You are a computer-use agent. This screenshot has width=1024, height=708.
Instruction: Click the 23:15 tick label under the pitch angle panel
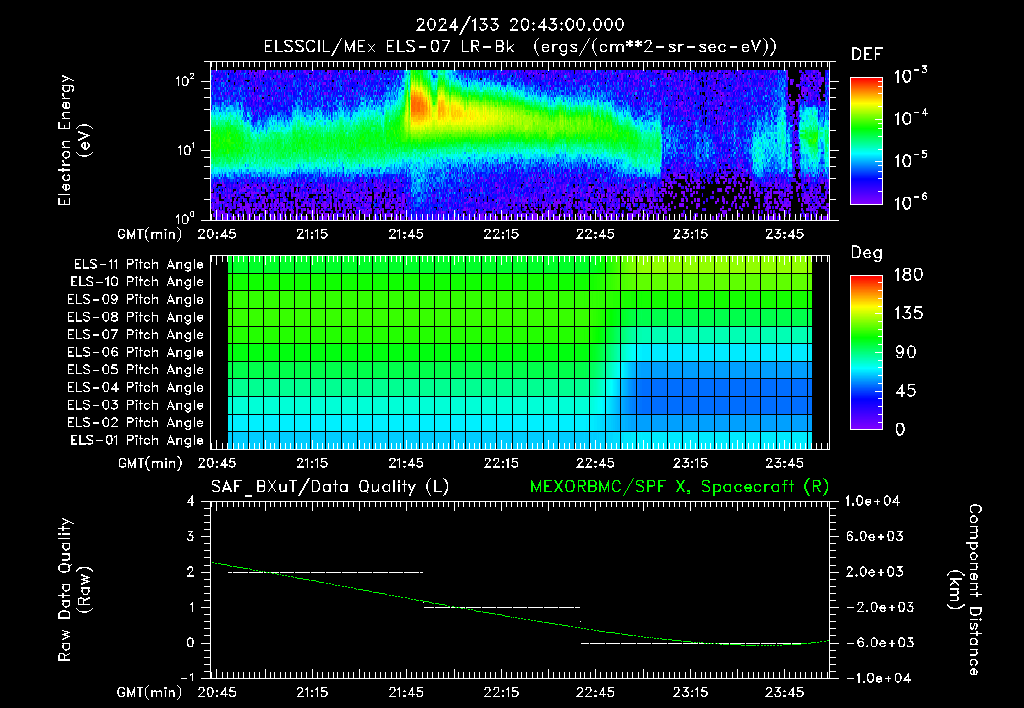pos(691,464)
